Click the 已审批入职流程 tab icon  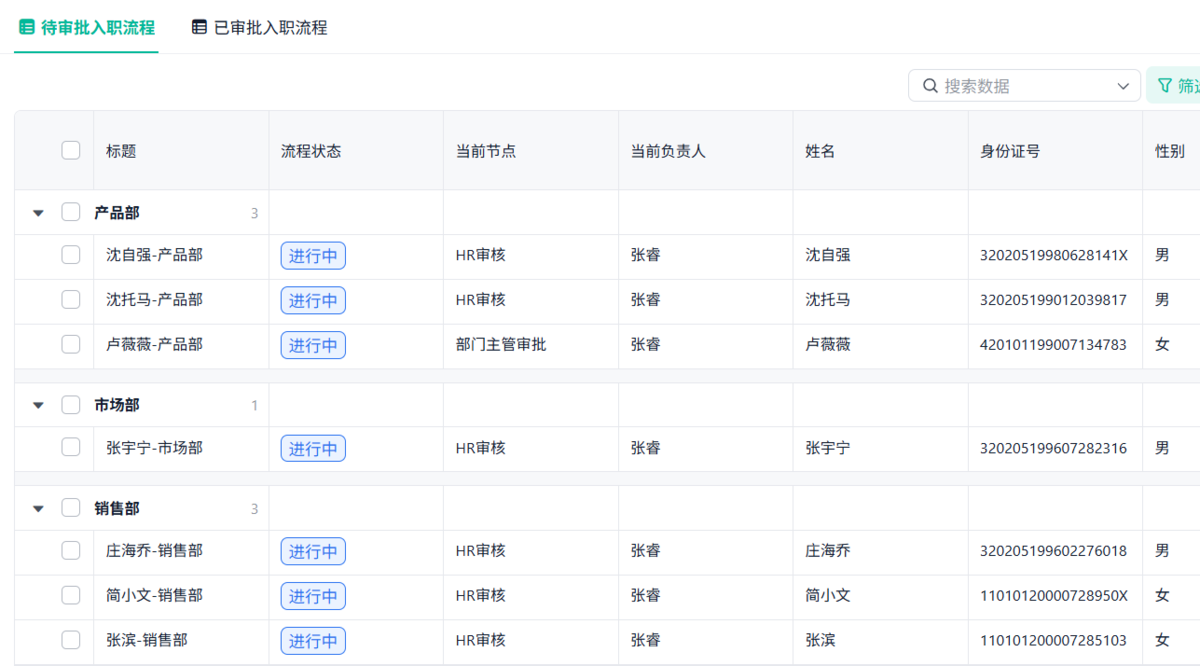point(198,27)
